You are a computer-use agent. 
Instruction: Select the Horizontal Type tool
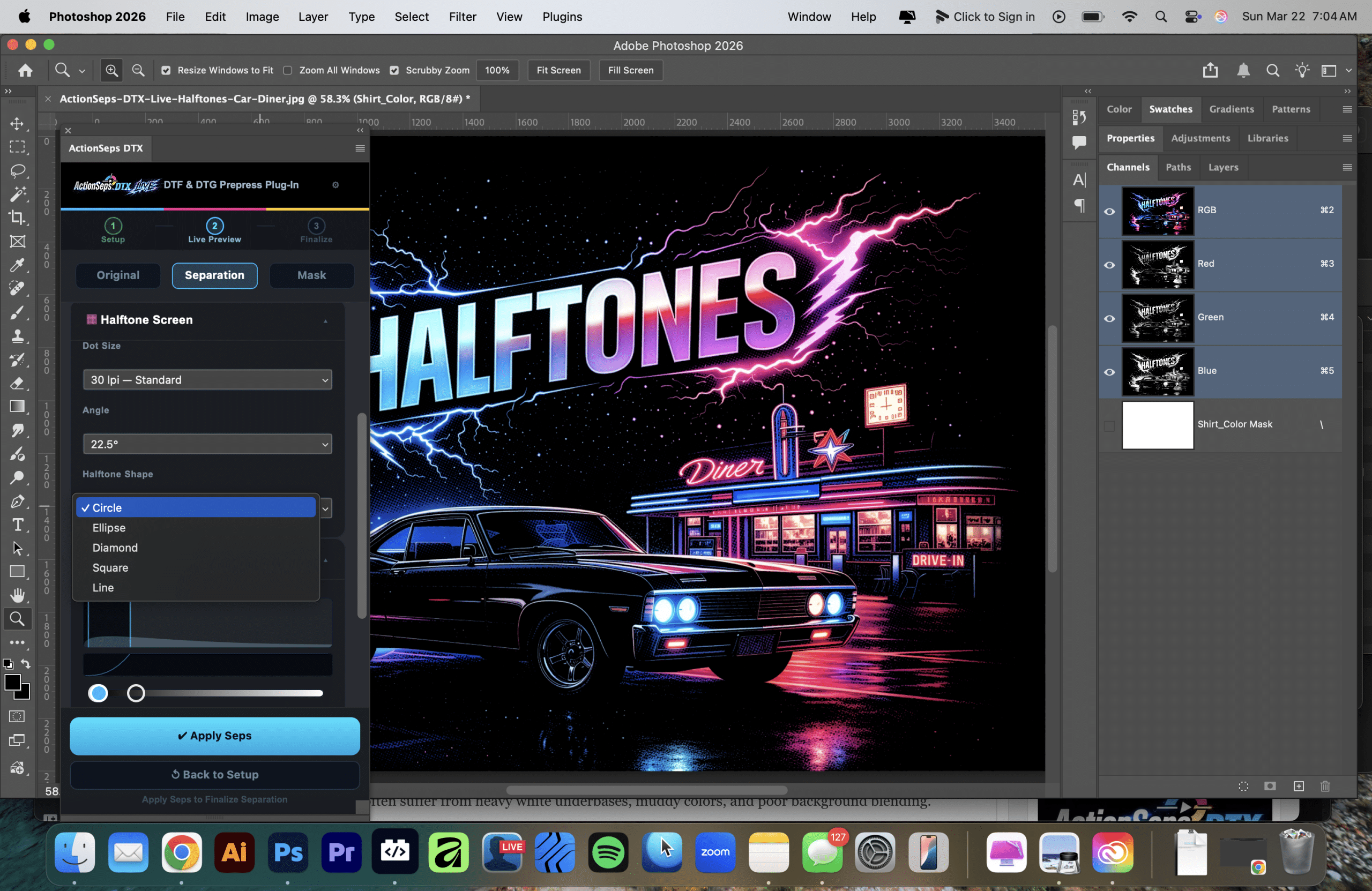click(x=17, y=525)
